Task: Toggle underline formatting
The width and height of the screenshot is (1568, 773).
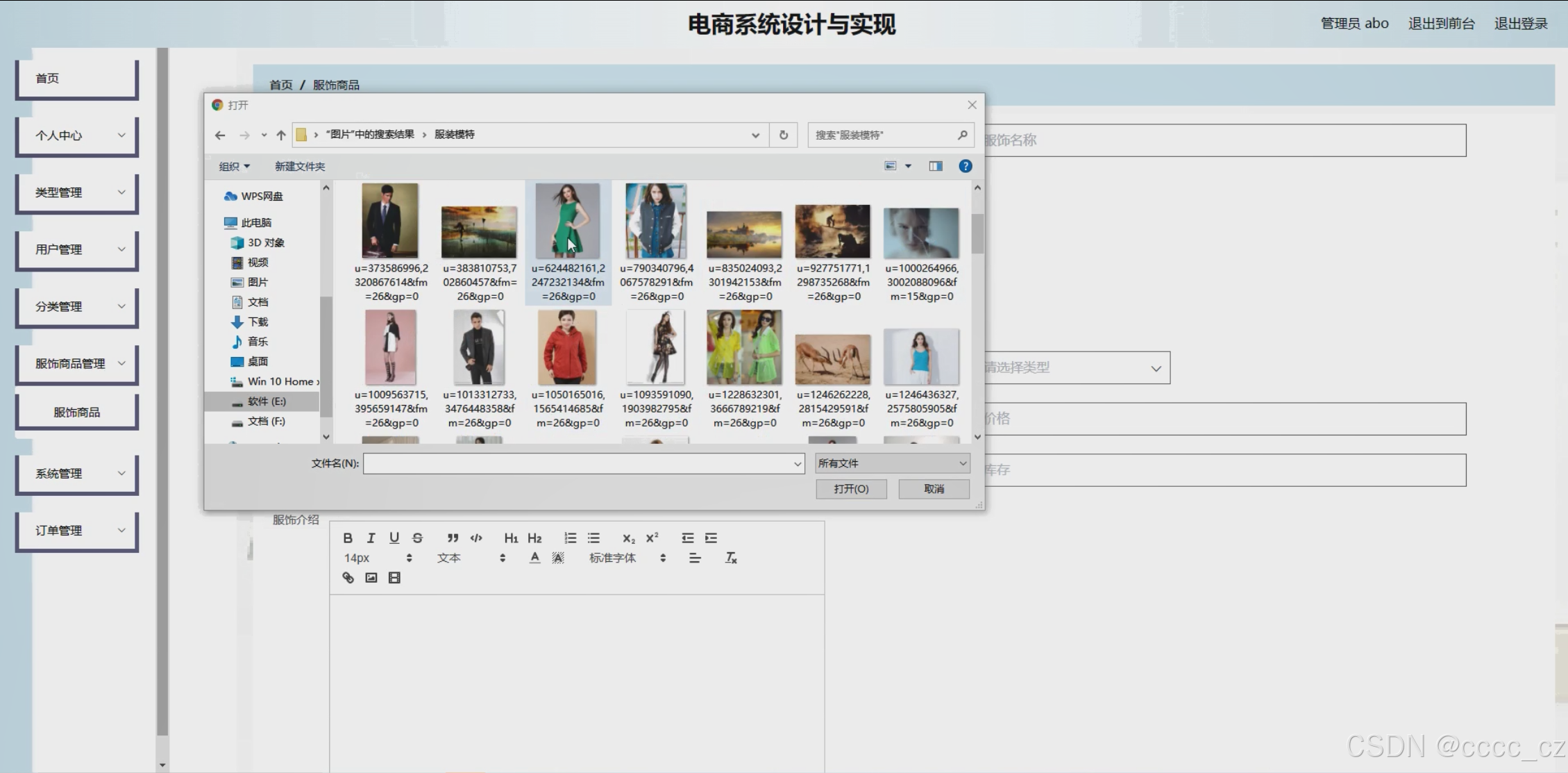Action: pyautogui.click(x=394, y=538)
